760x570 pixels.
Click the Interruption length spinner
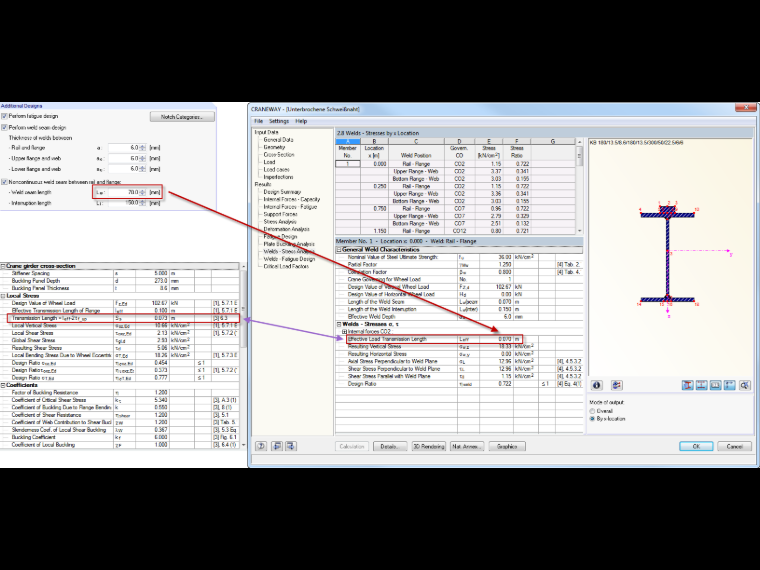point(142,203)
